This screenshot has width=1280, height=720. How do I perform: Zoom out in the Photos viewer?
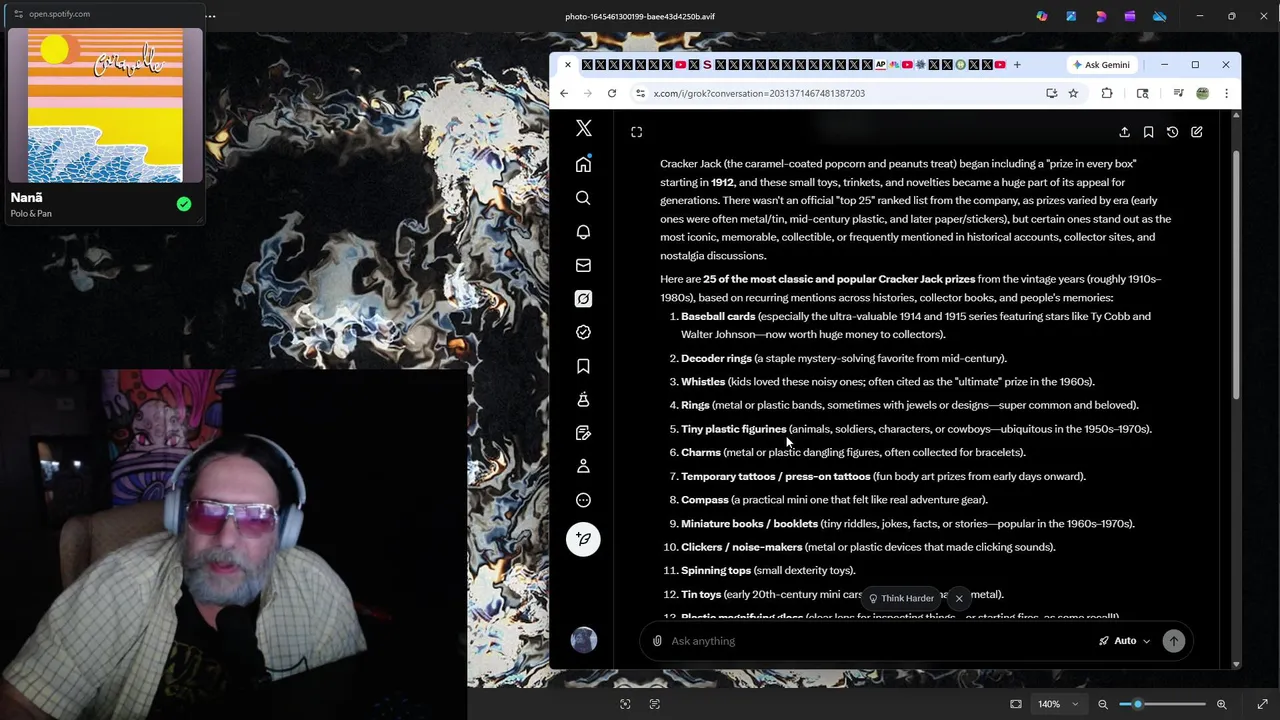pos(1103,704)
